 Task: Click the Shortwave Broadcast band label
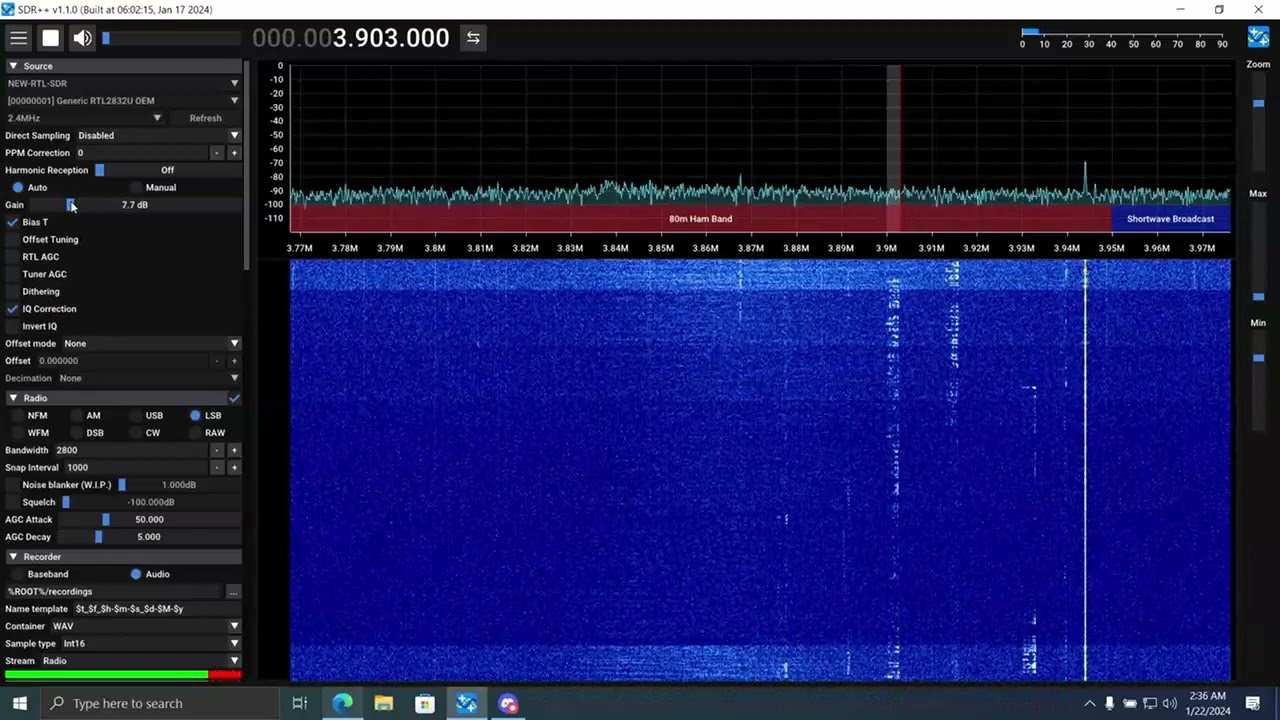point(1170,219)
